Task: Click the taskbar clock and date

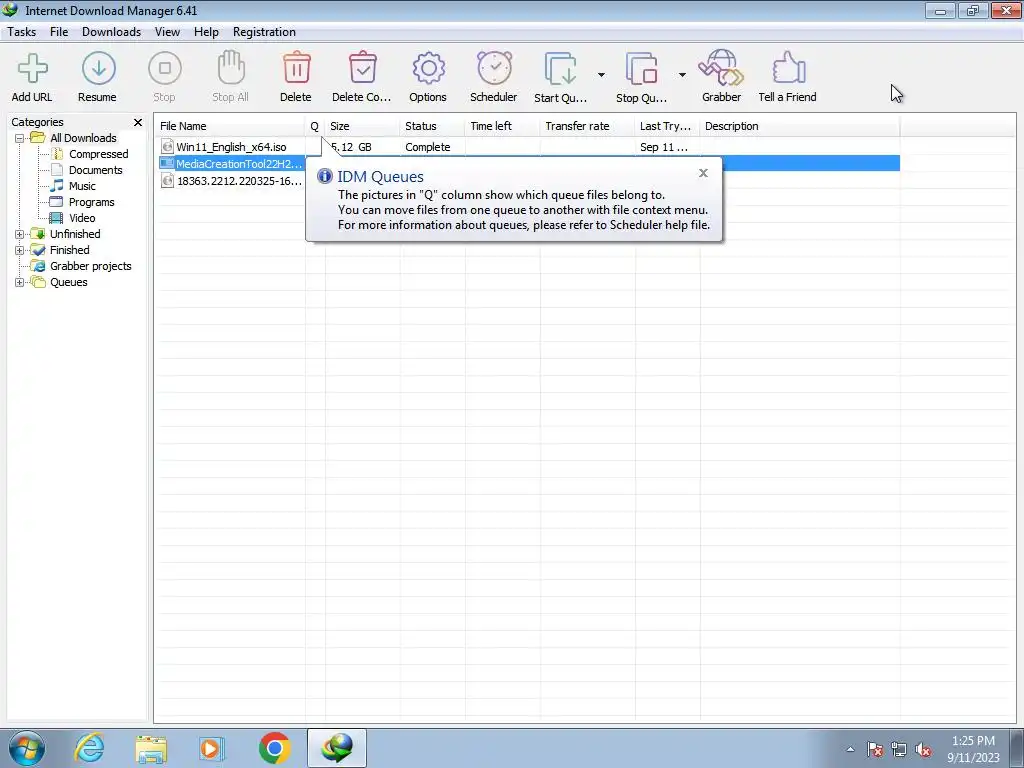Action: [x=973, y=749]
